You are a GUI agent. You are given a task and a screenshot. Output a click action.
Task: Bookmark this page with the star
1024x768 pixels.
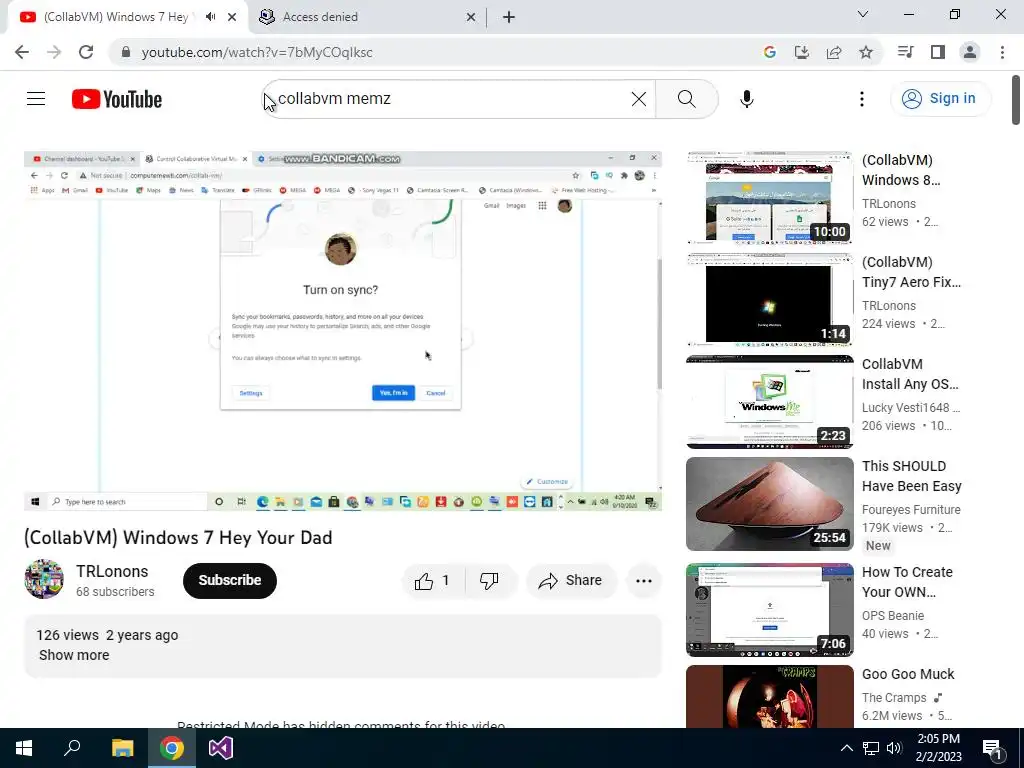[x=866, y=52]
